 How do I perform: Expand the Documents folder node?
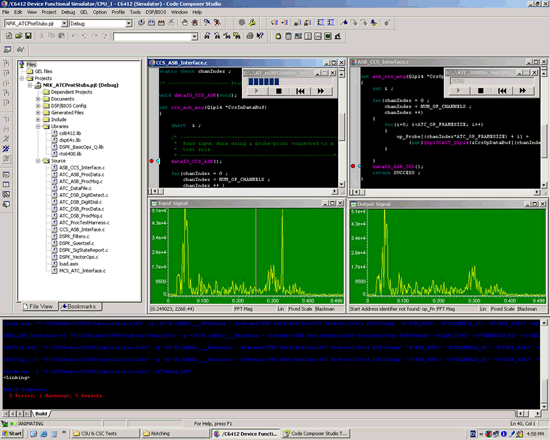point(38,99)
